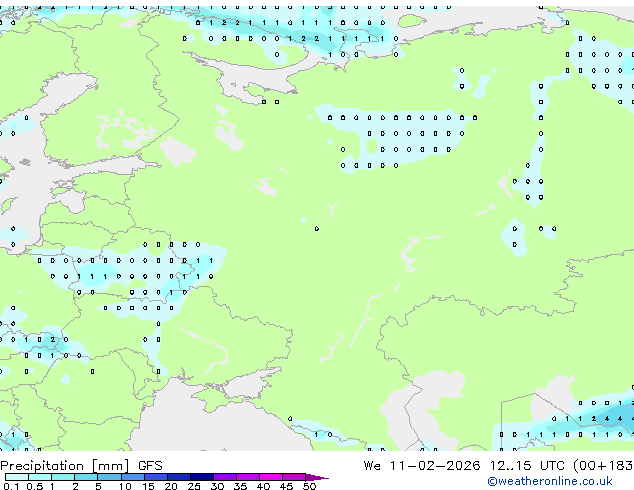Click the '0.1' legend scale label

click(11, 486)
